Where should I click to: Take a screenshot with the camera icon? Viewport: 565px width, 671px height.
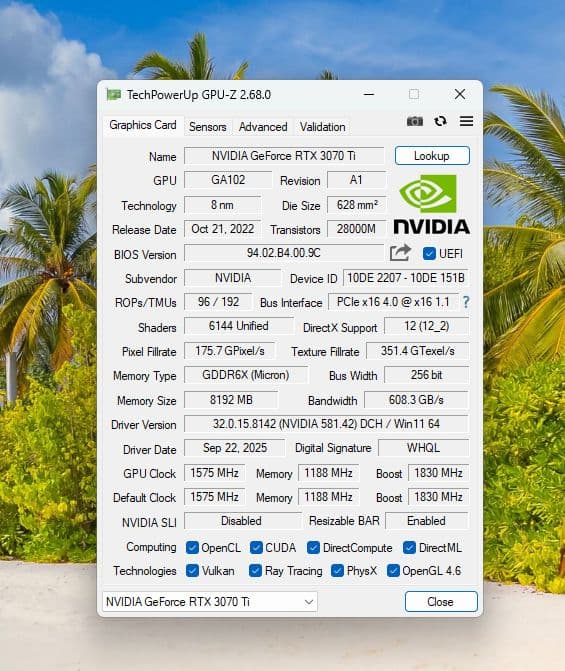(x=414, y=121)
